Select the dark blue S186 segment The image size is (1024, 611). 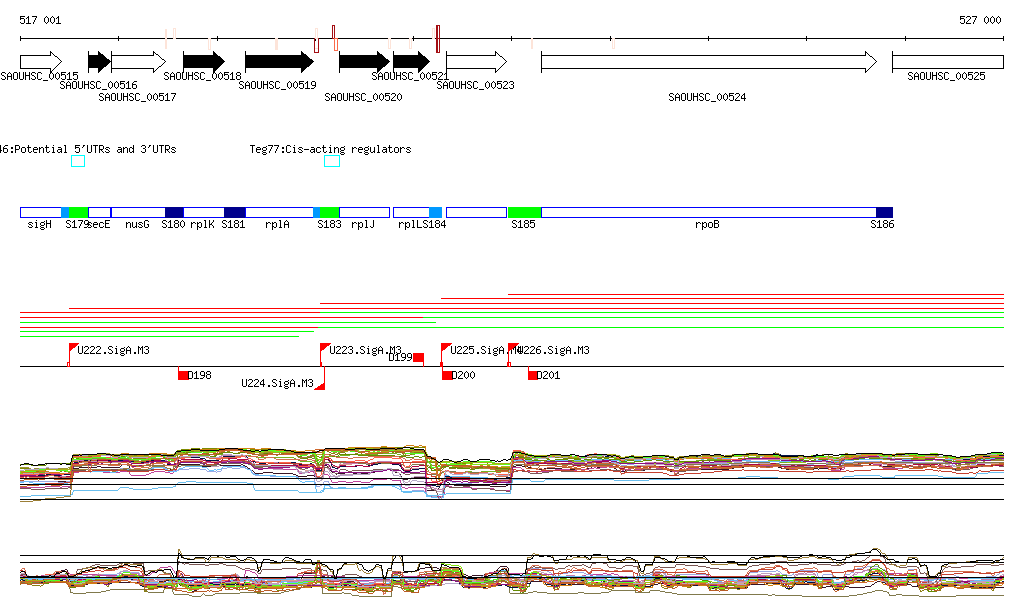pos(884,212)
